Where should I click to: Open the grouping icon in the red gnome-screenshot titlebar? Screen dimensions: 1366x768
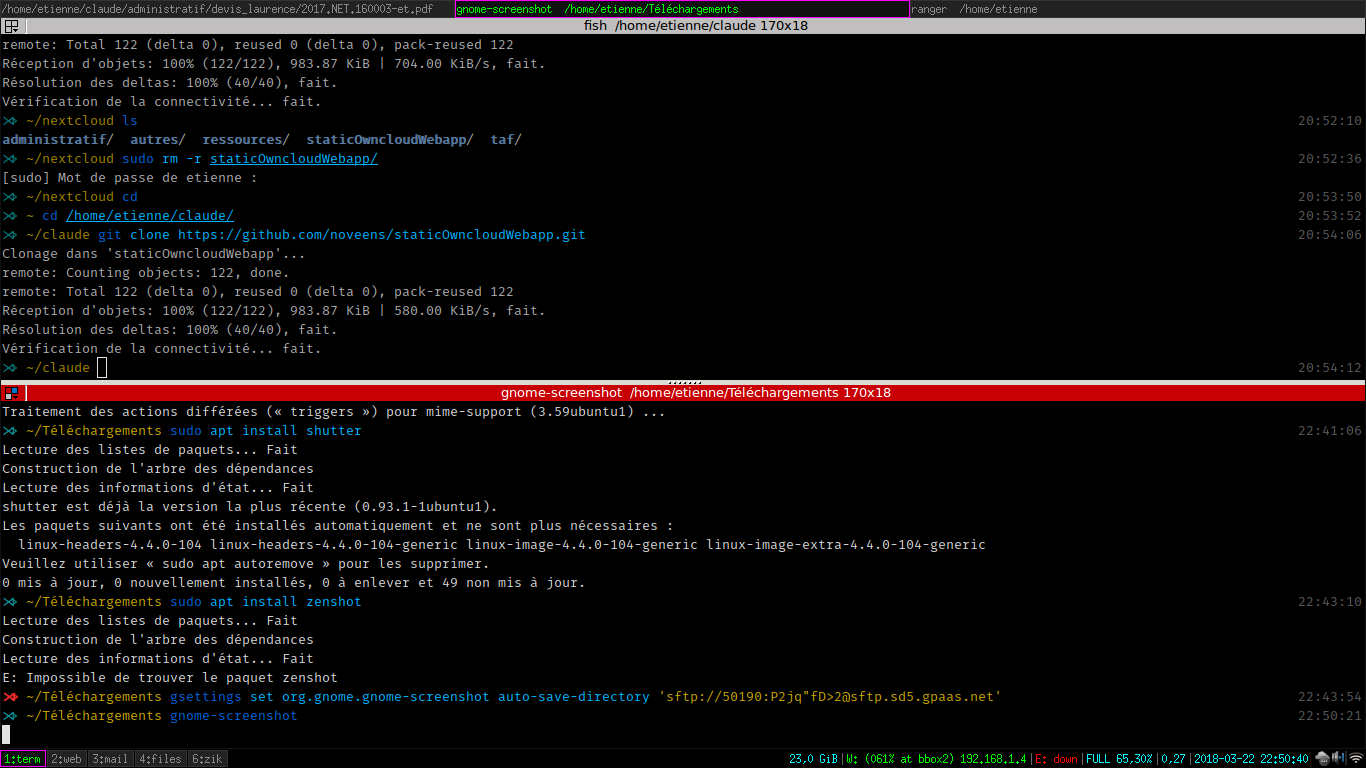pos(11,393)
